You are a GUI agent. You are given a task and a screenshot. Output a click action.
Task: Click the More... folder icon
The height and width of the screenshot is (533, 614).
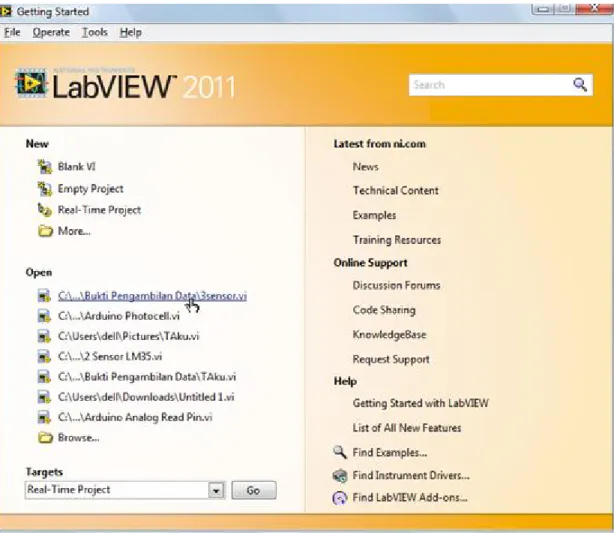45,231
